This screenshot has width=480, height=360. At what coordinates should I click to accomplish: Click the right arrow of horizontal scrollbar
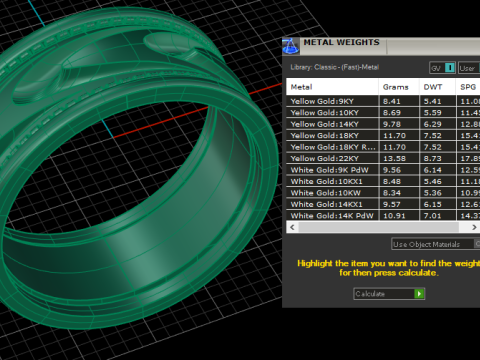click(474, 227)
